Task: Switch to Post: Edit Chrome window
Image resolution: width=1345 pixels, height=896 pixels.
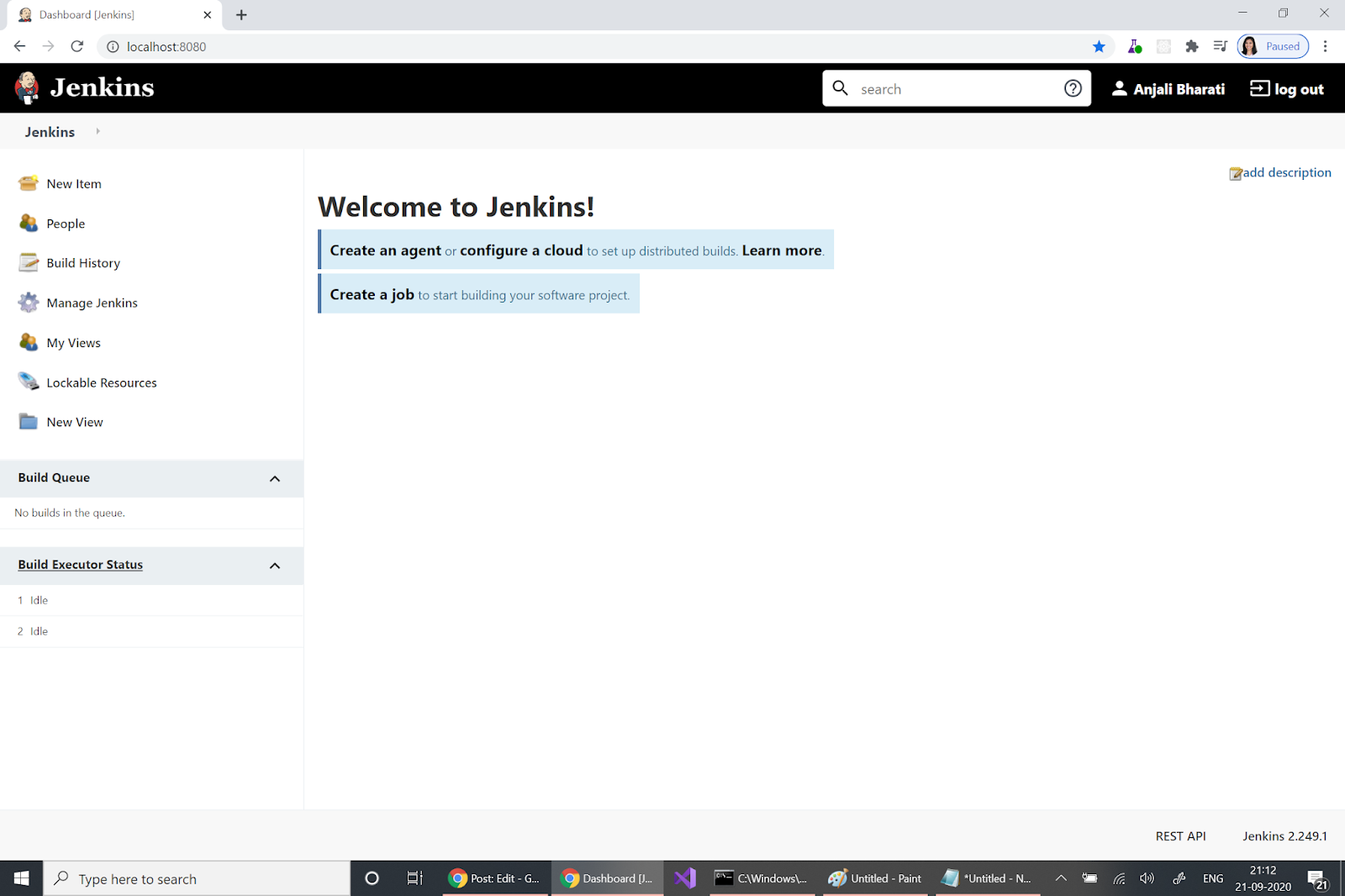Action: pyautogui.click(x=495, y=878)
